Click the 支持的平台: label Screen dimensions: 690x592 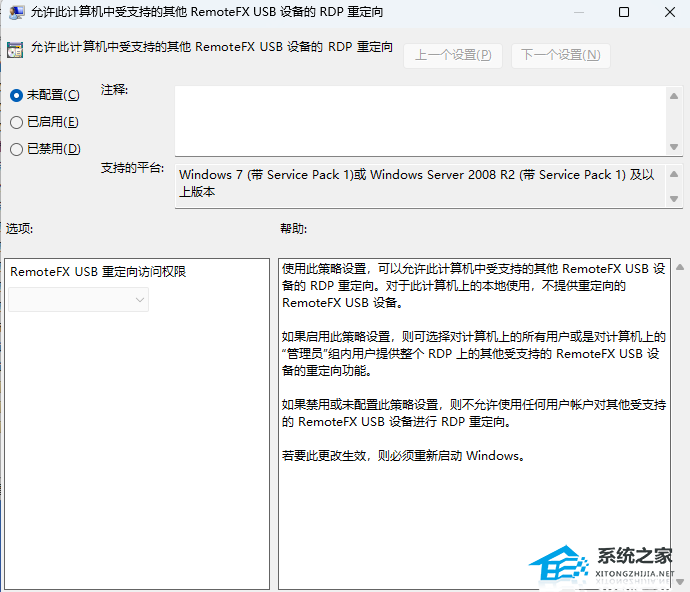(132, 168)
